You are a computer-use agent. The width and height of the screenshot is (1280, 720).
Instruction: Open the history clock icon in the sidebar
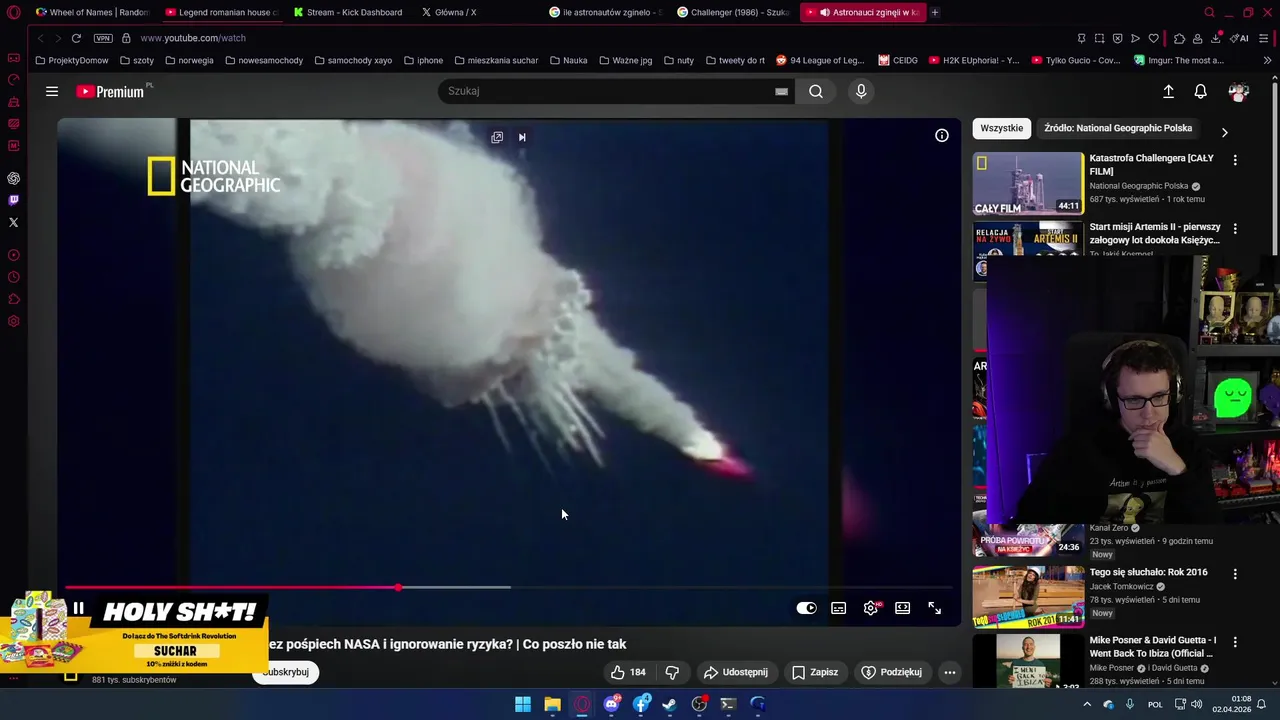(x=13, y=277)
